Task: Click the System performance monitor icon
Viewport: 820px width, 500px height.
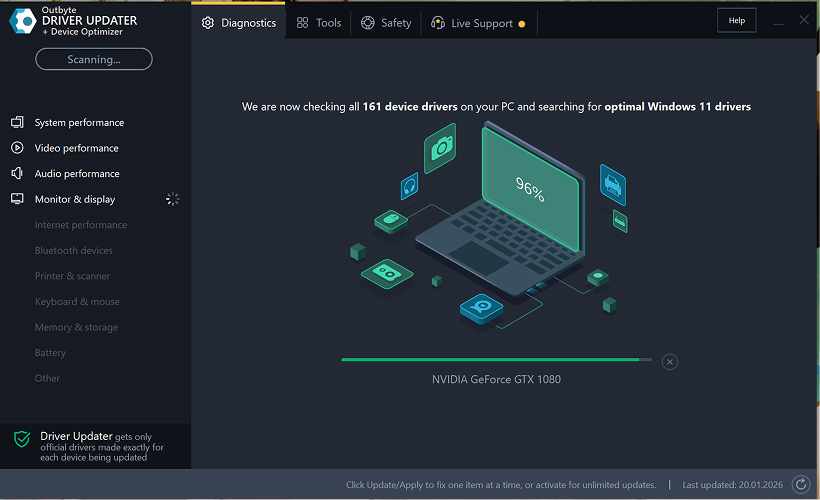Action: 17,123
